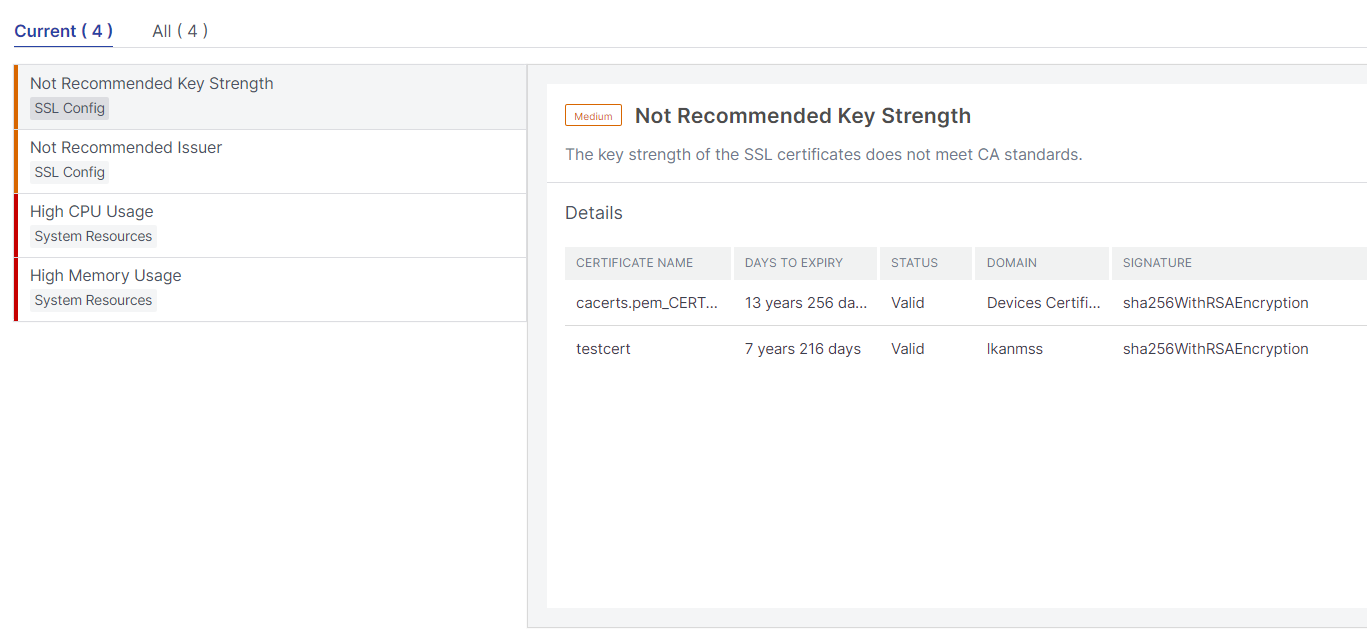Select the testcert certificate name
Image resolution: width=1367 pixels, height=632 pixels.
(603, 349)
